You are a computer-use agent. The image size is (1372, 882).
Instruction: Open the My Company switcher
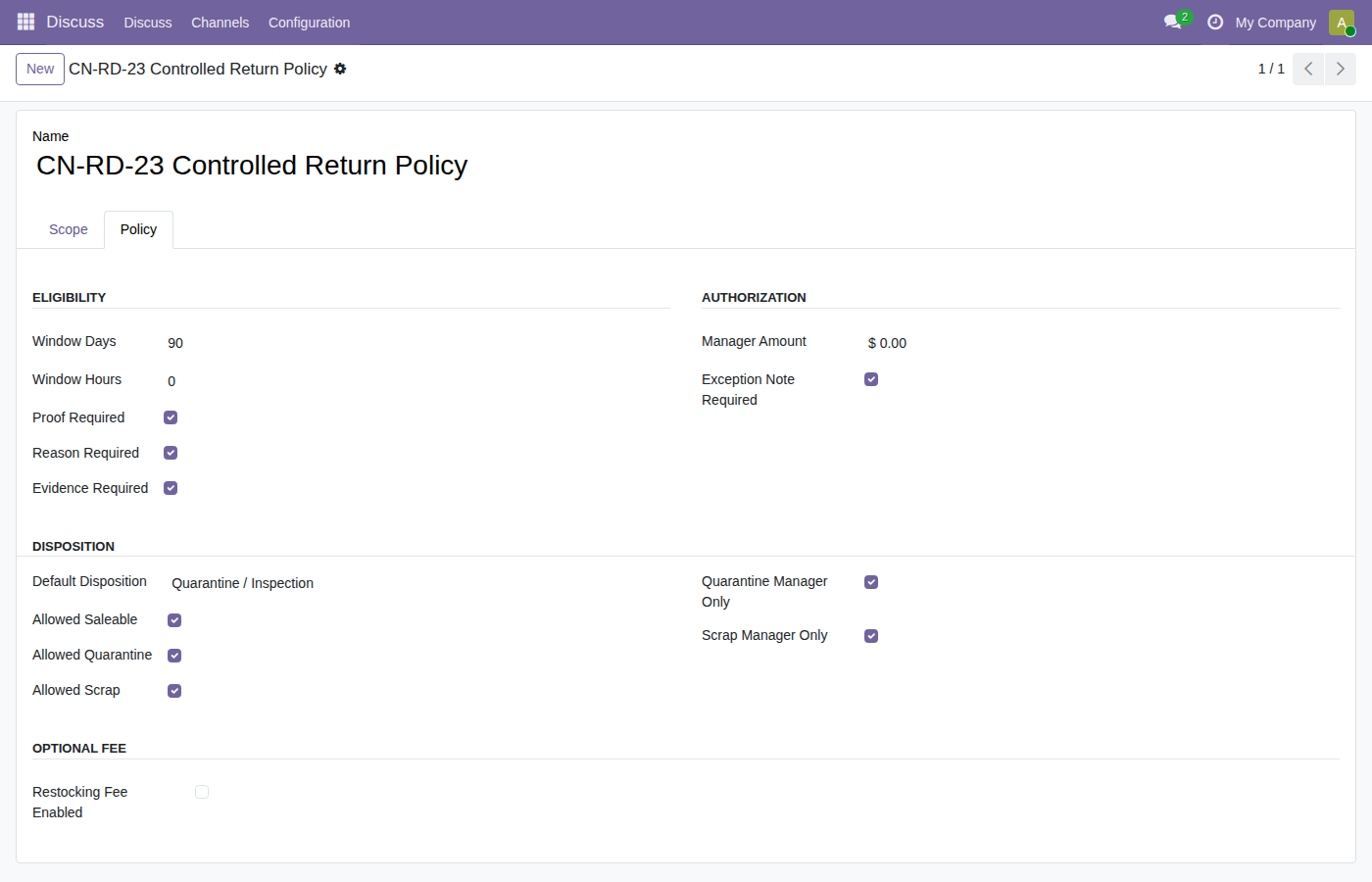[x=1275, y=23]
